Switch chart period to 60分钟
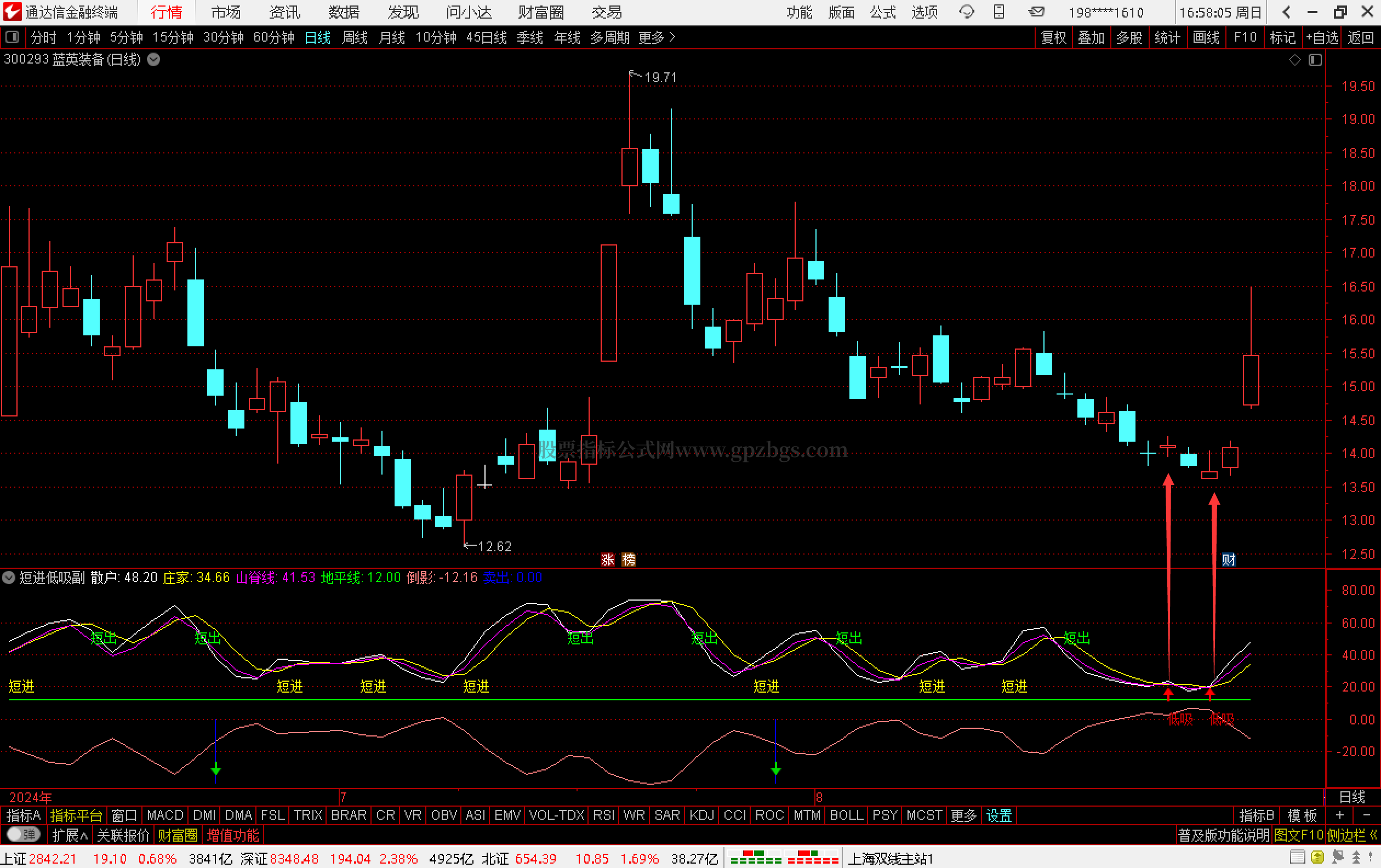The height and width of the screenshot is (868, 1381). 273,37
